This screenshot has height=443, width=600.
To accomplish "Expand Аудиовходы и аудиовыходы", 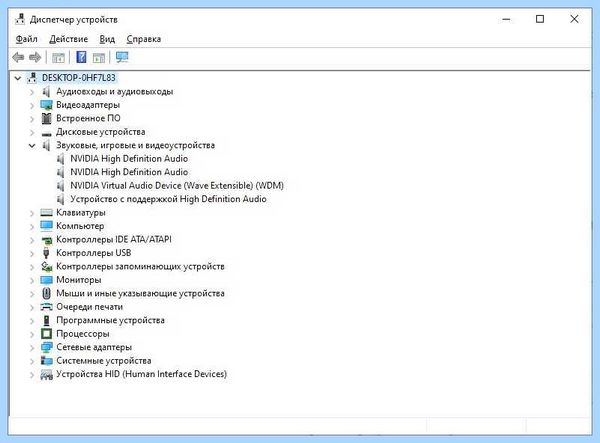I will pyautogui.click(x=32, y=92).
